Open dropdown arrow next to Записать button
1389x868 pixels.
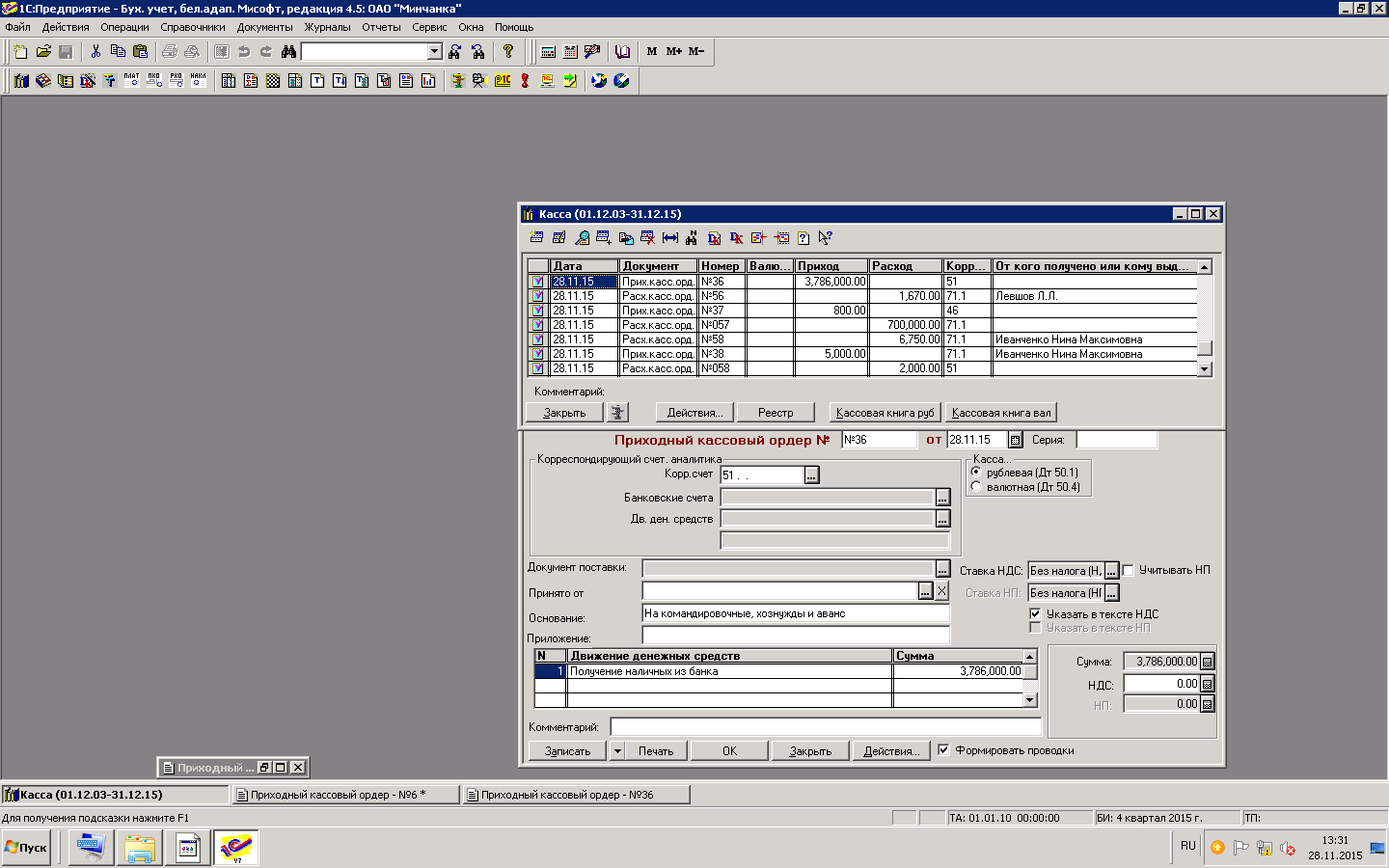(617, 750)
